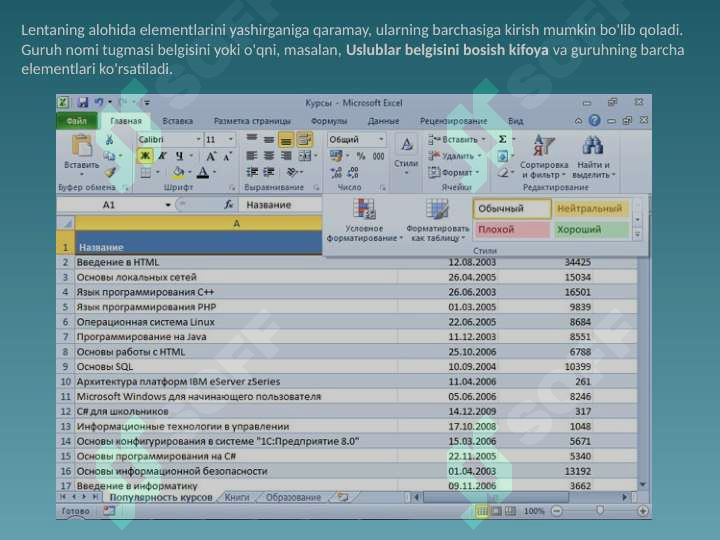Center text horizontally in the cell

(269, 156)
